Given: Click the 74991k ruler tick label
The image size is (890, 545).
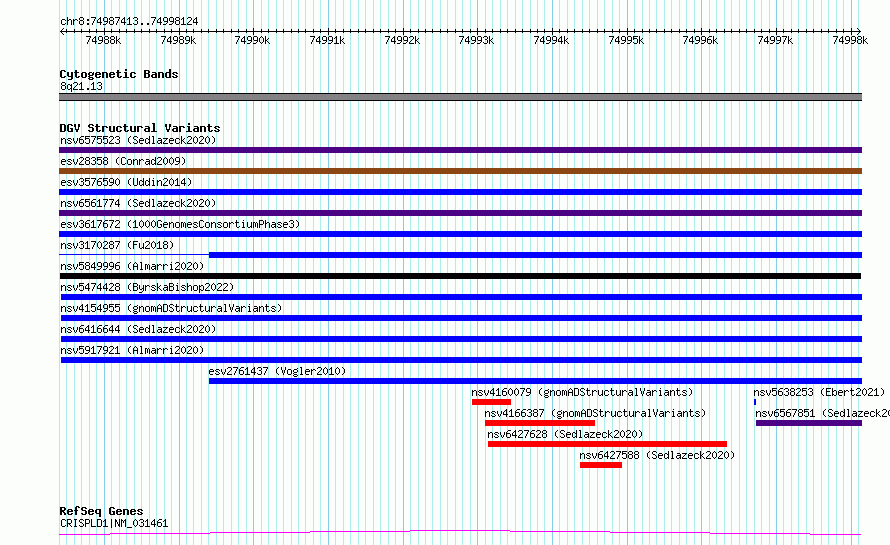Looking at the screenshot, I should [x=327, y=40].
